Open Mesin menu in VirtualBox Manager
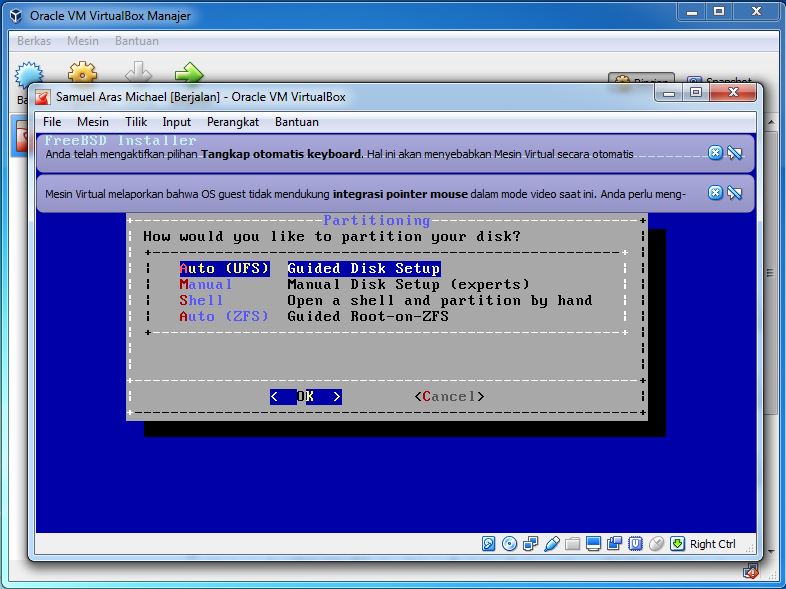786x589 pixels. [x=83, y=41]
